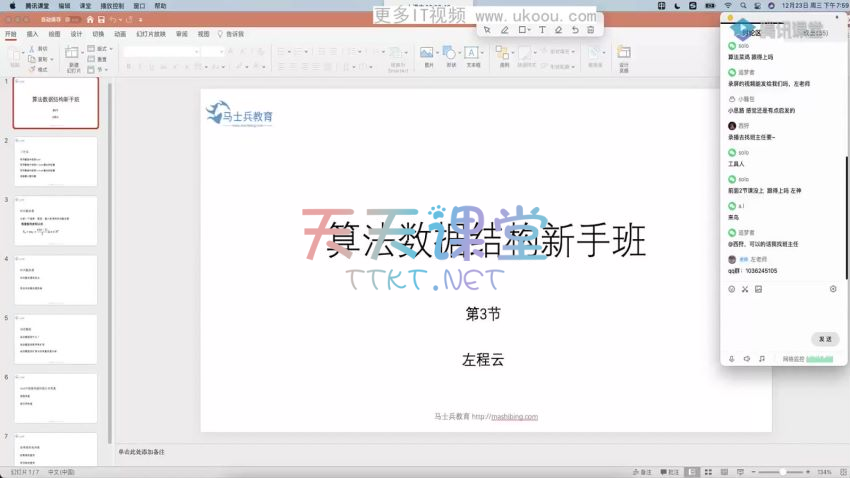Toggle the microphone in the chat panel

(732, 358)
